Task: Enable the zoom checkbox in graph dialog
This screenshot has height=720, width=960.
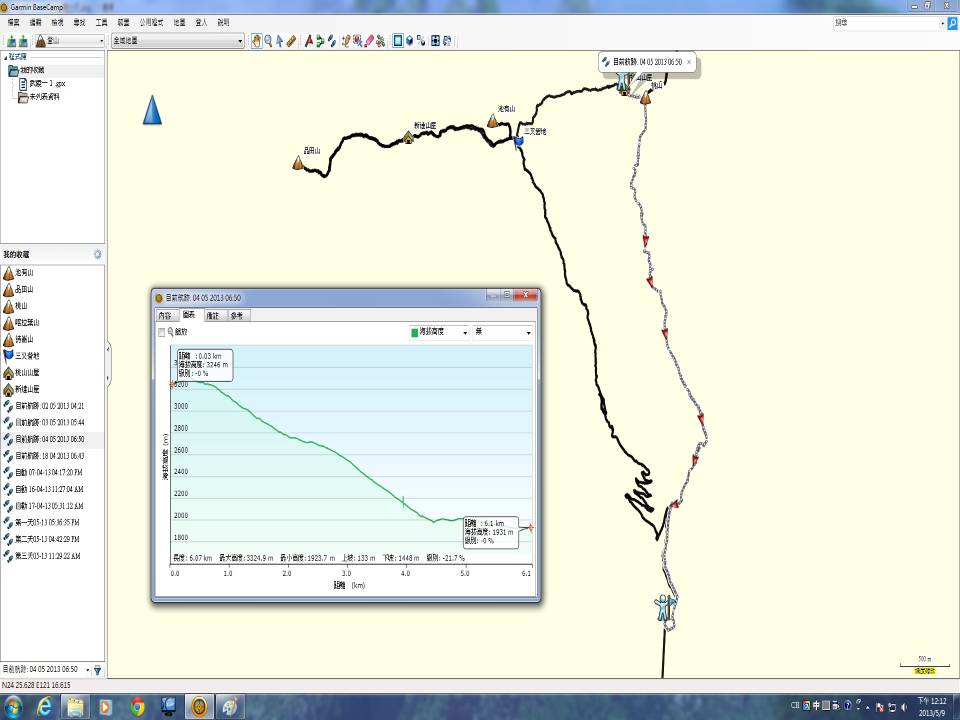Action: (x=162, y=332)
